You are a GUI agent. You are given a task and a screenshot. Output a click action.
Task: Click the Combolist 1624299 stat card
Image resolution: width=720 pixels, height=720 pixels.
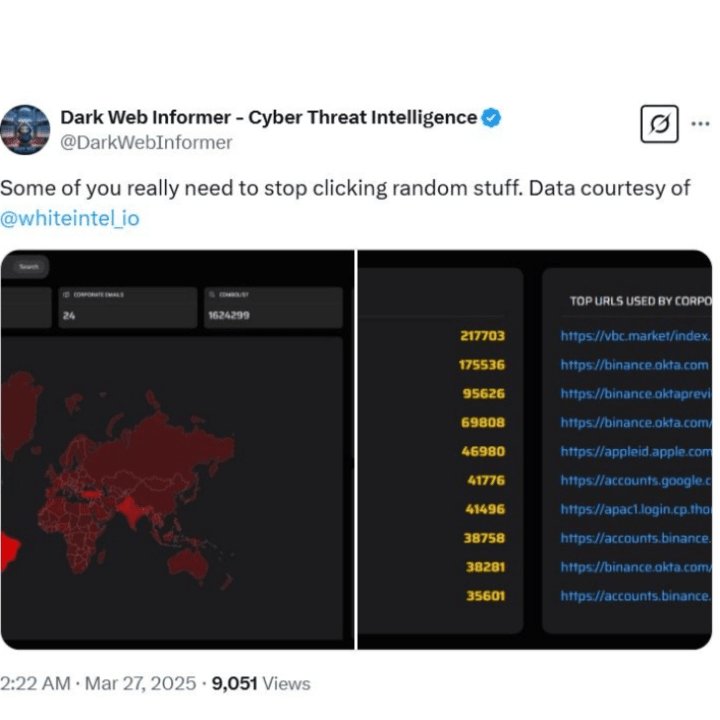point(273,306)
